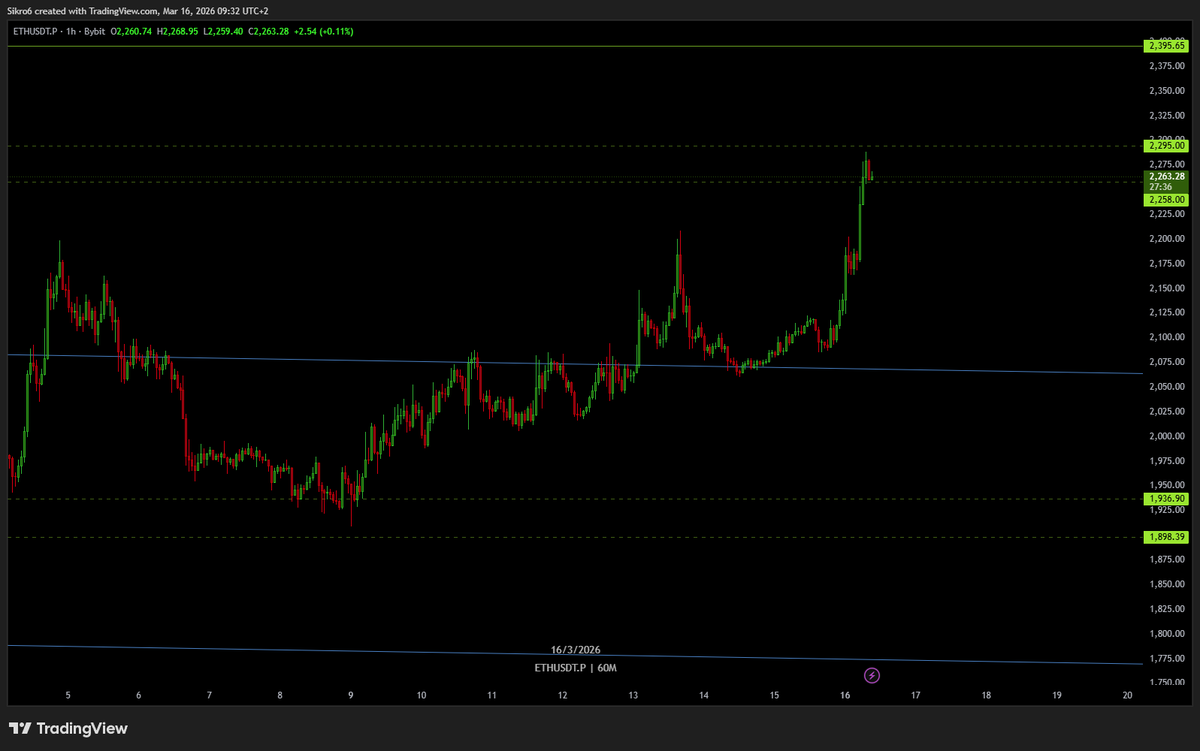Click date 16 on the time axis
This screenshot has height=751, width=1200.
845,695
